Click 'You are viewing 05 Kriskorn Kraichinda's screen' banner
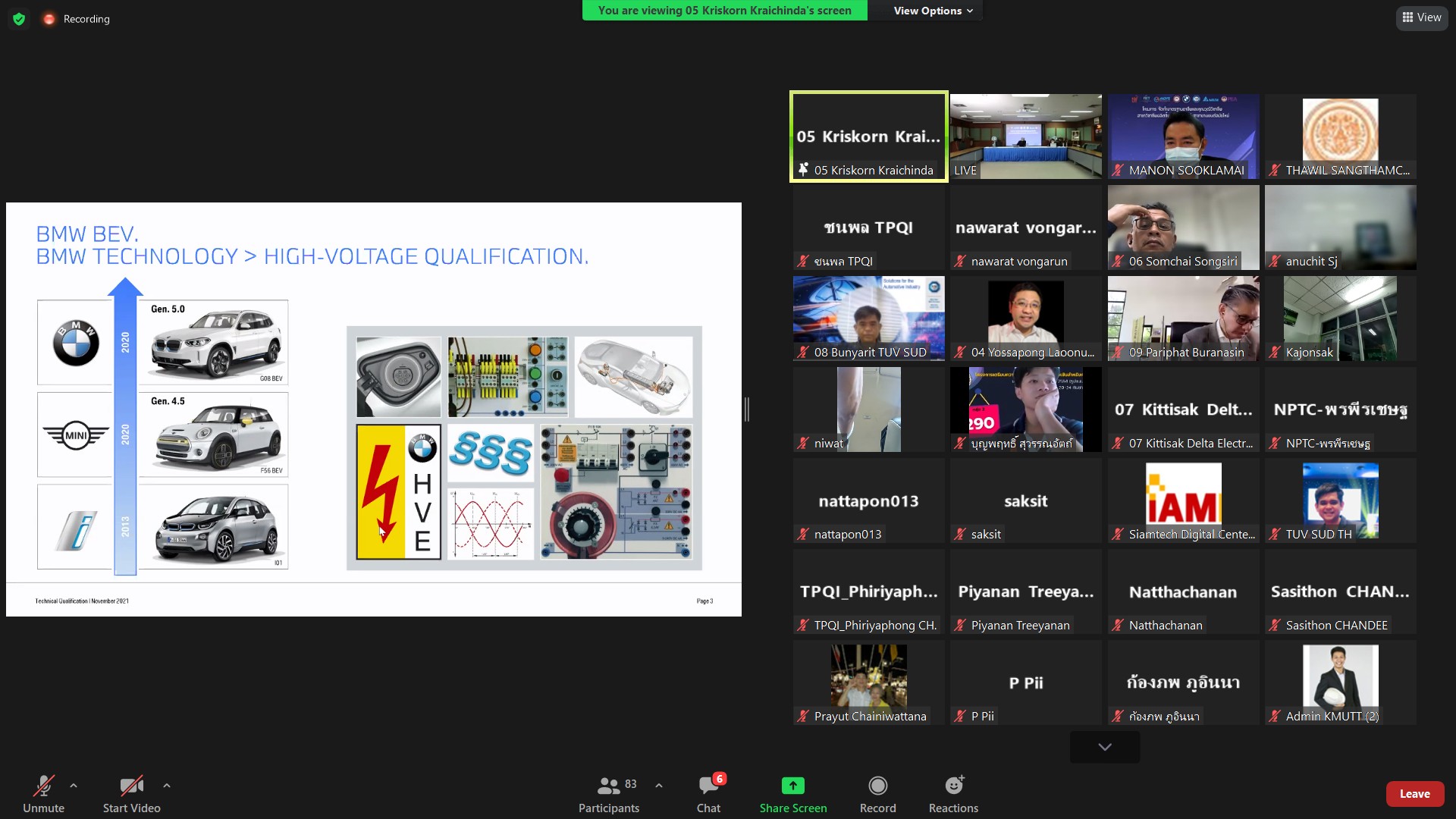Viewport: 1456px width, 819px height. [x=724, y=11]
